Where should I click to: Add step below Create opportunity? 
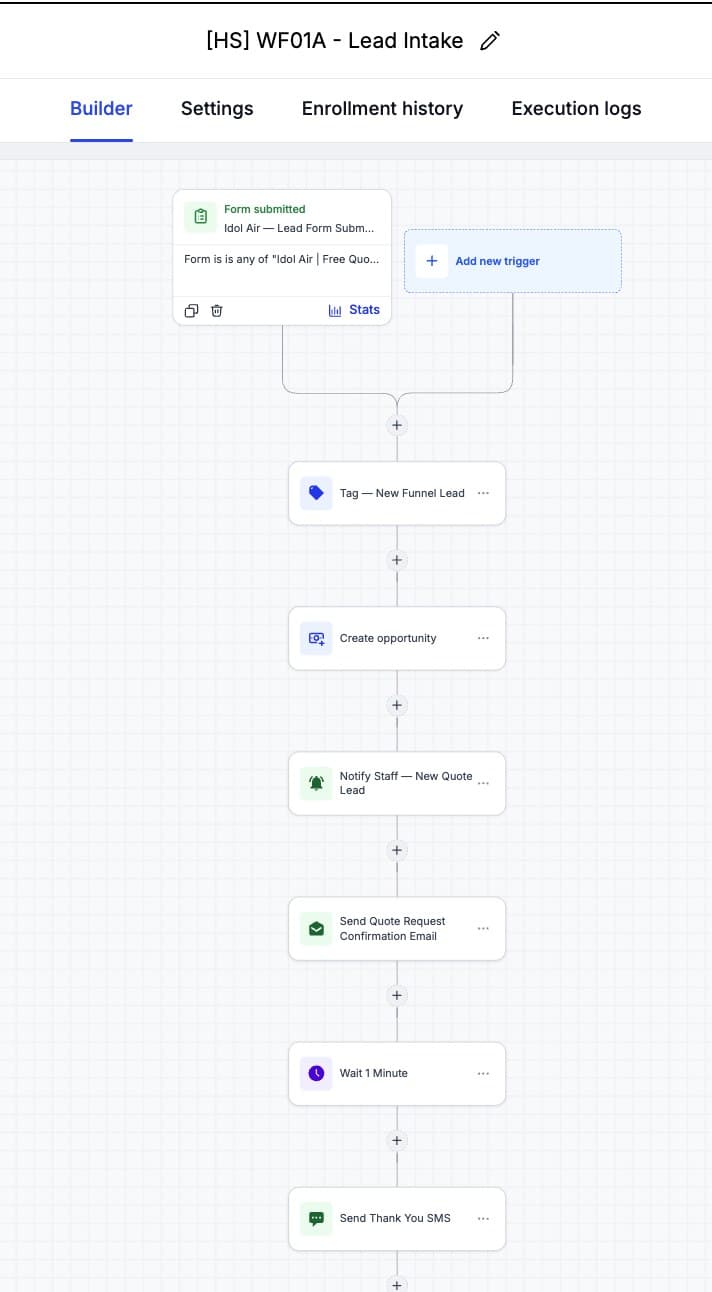[397, 705]
